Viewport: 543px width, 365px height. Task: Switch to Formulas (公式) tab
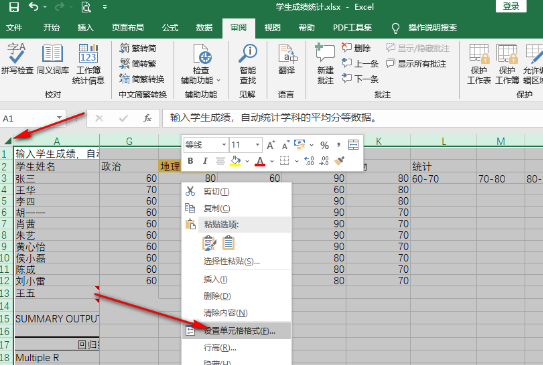(x=170, y=28)
